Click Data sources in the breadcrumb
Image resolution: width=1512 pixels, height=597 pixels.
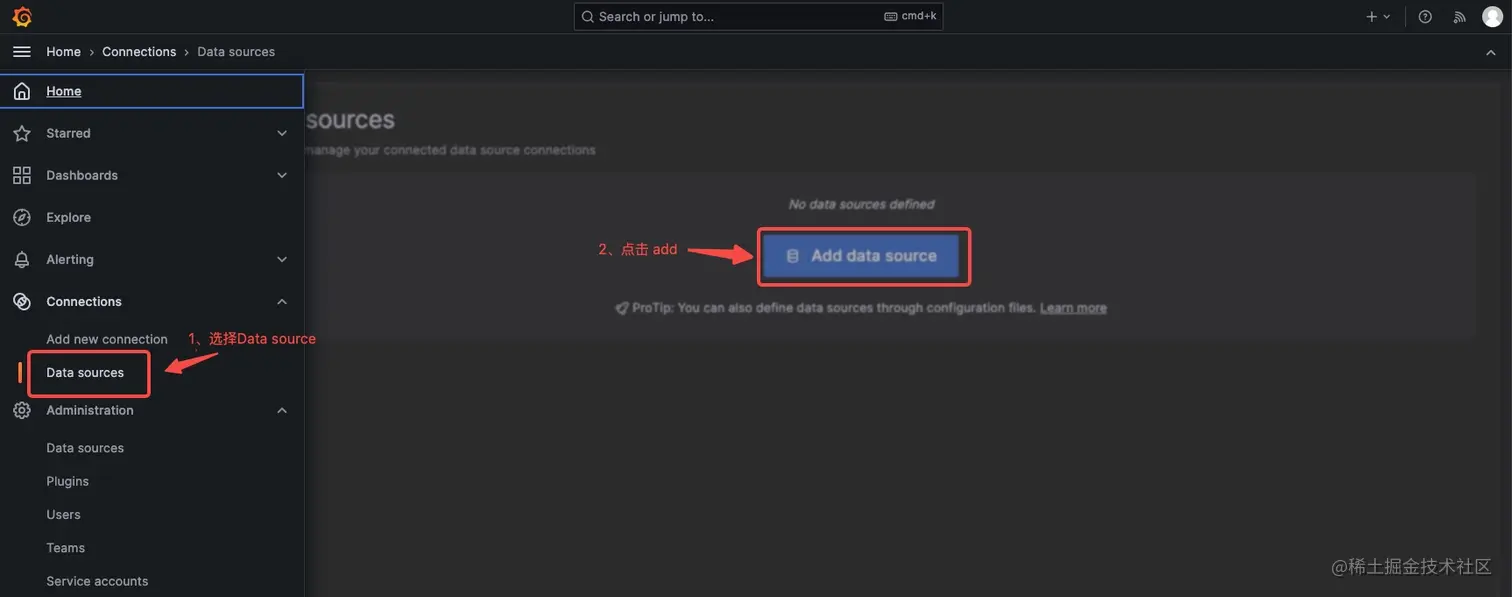coord(236,52)
